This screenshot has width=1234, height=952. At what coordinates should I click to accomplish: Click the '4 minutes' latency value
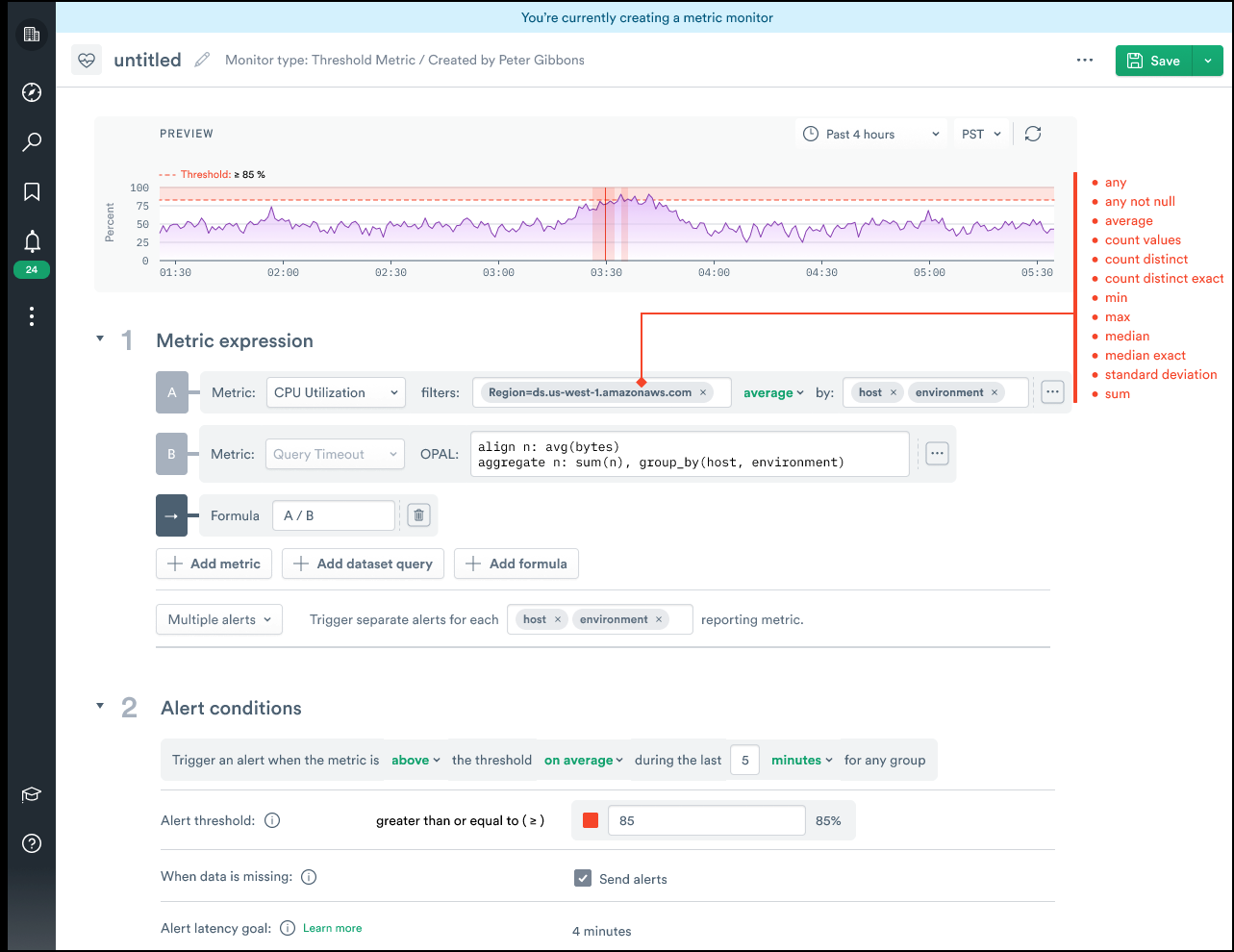click(602, 931)
